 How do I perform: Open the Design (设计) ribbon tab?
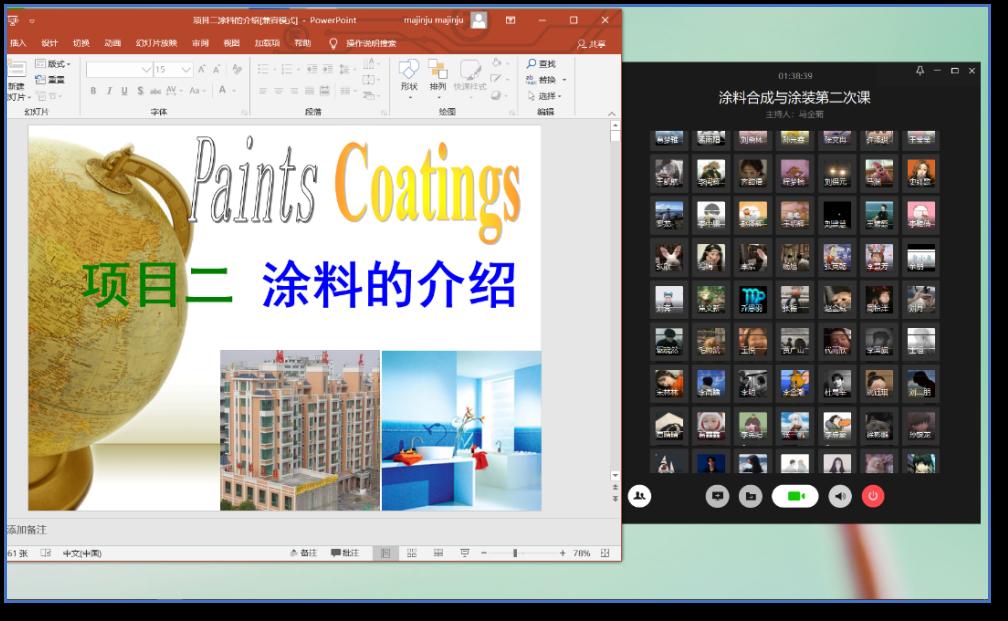coord(49,43)
